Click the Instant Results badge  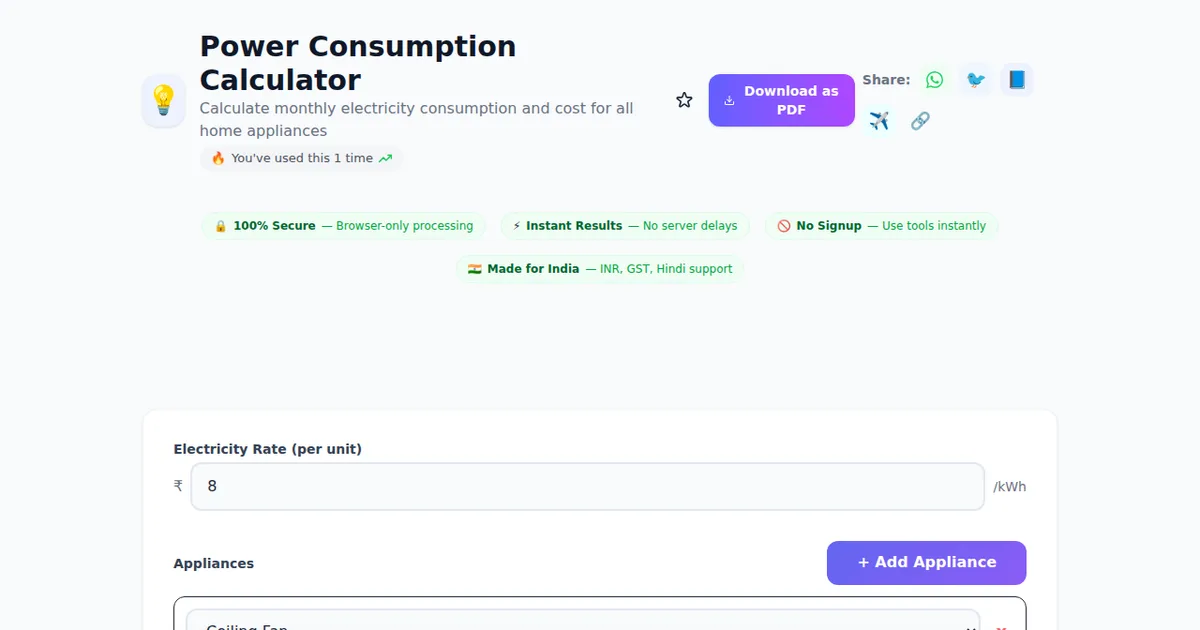point(625,226)
